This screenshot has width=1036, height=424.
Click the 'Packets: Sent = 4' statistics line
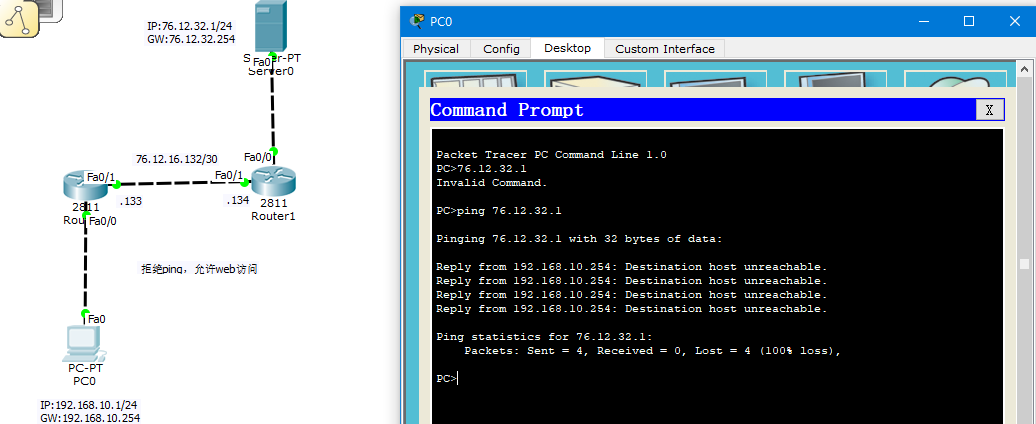pos(652,351)
